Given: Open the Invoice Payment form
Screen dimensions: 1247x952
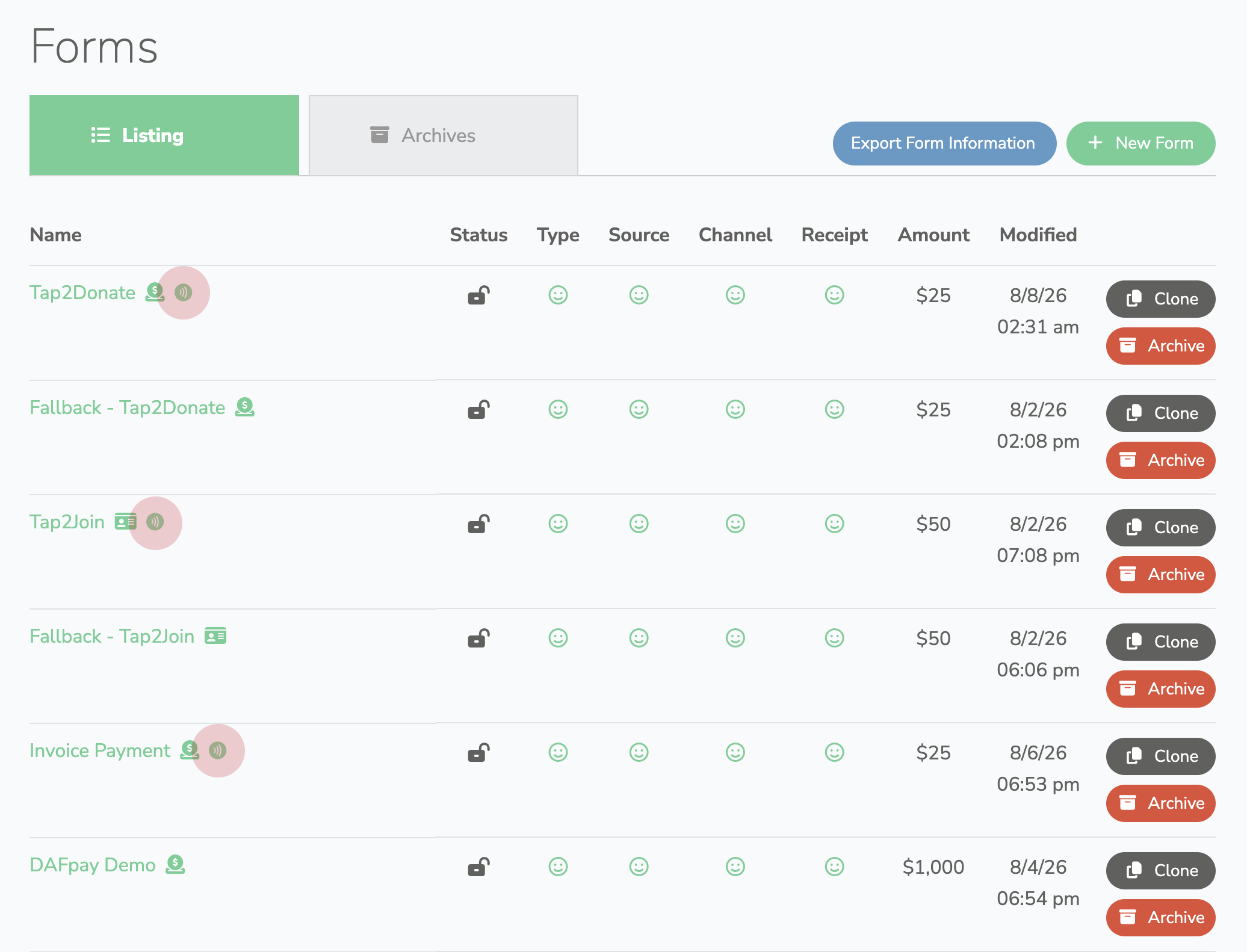Looking at the screenshot, I should click(x=100, y=751).
